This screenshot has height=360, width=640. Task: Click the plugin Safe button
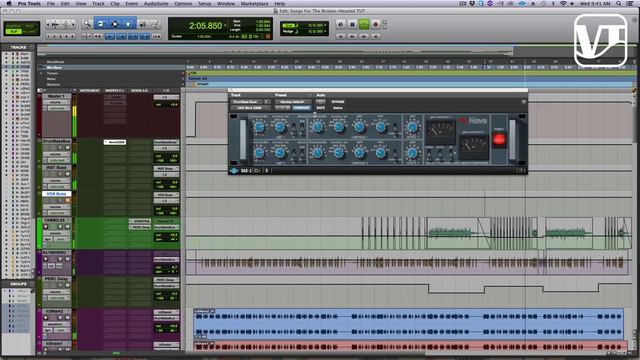click(x=321, y=108)
